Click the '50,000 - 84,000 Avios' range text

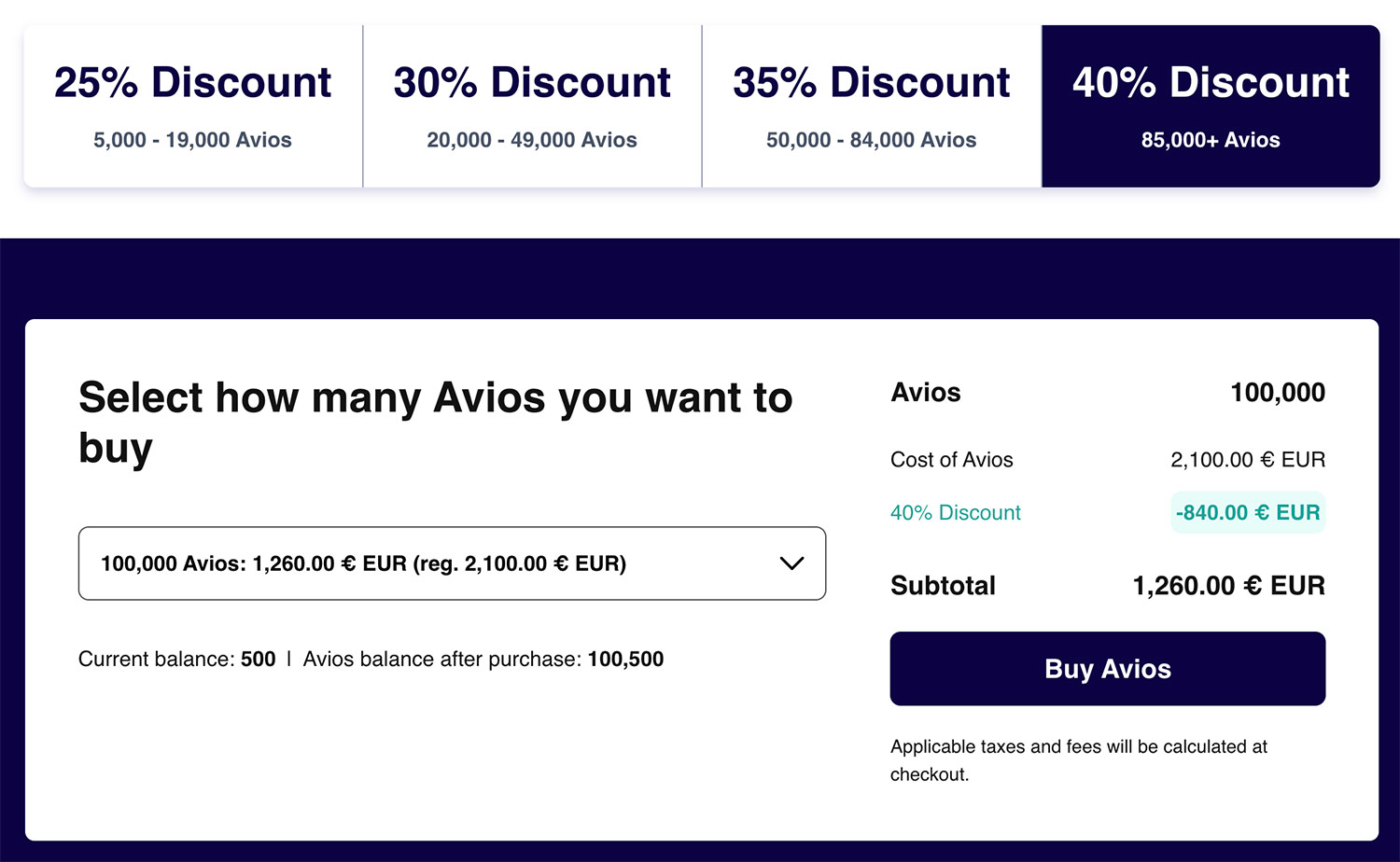point(871,140)
